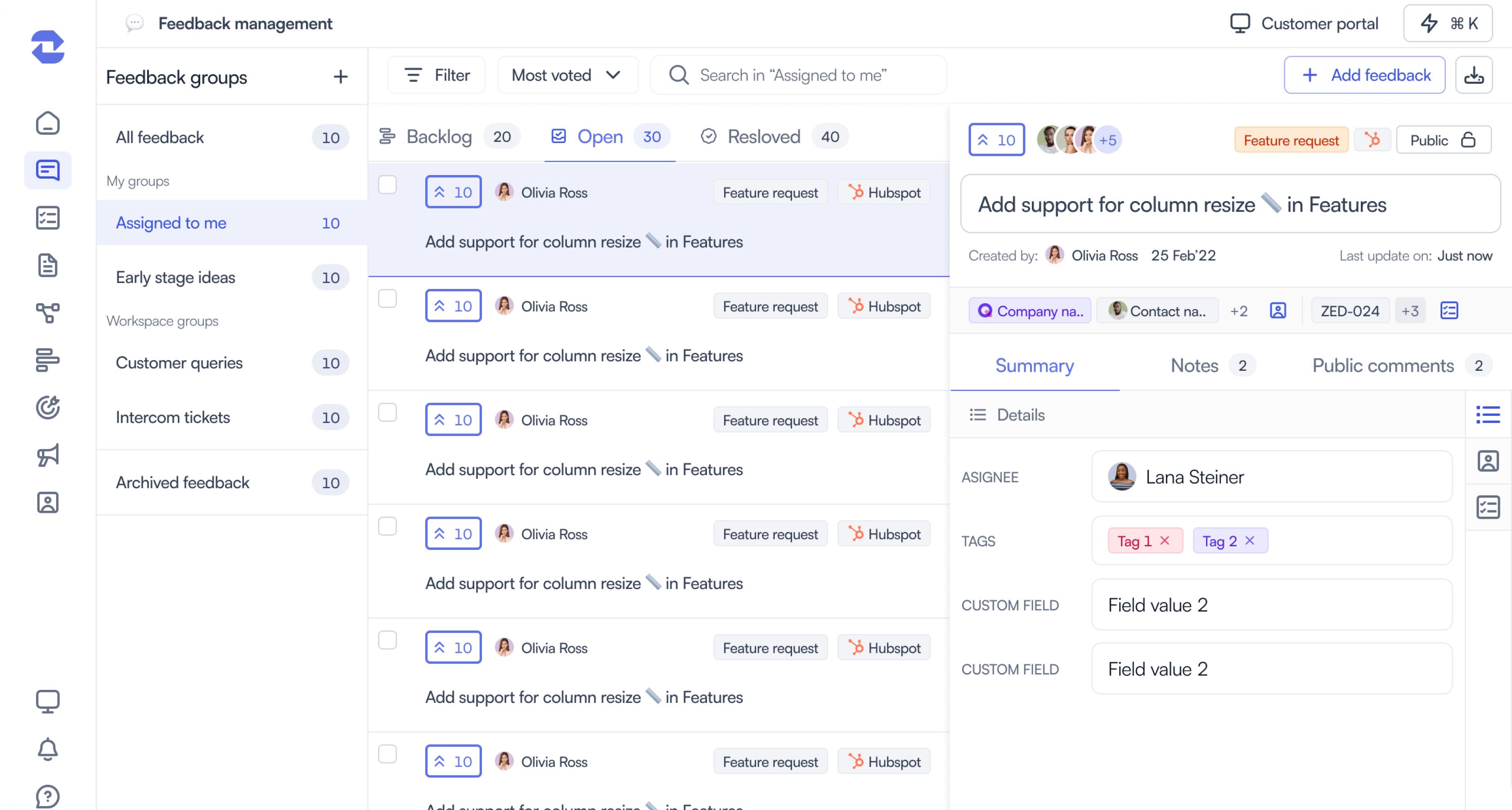Click the download export icon button
The height and width of the screenshot is (810, 1512).
1473,75
